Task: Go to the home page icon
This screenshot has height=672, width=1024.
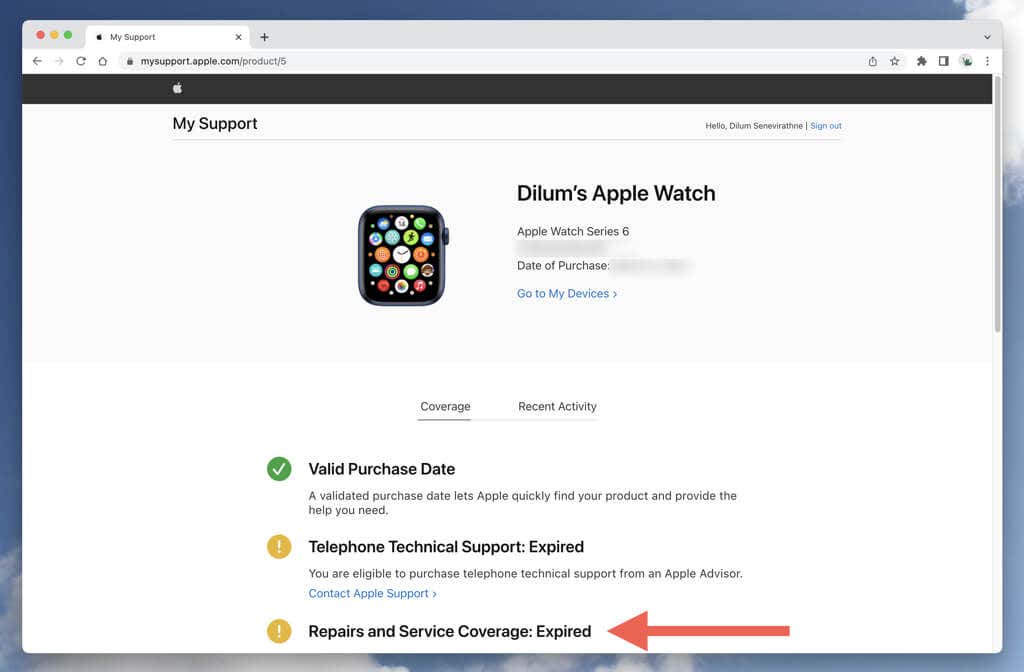Action: point(103,61)
